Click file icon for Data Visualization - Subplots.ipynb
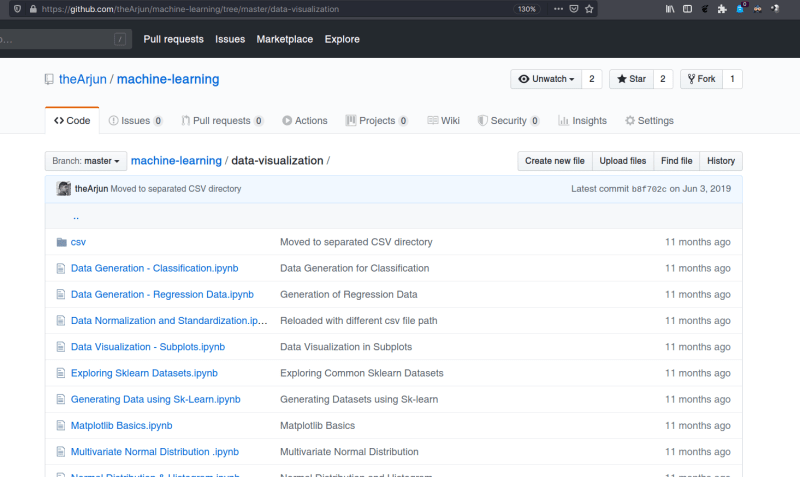The height and width of the screenshot is (477, 800). coord(61,347)
